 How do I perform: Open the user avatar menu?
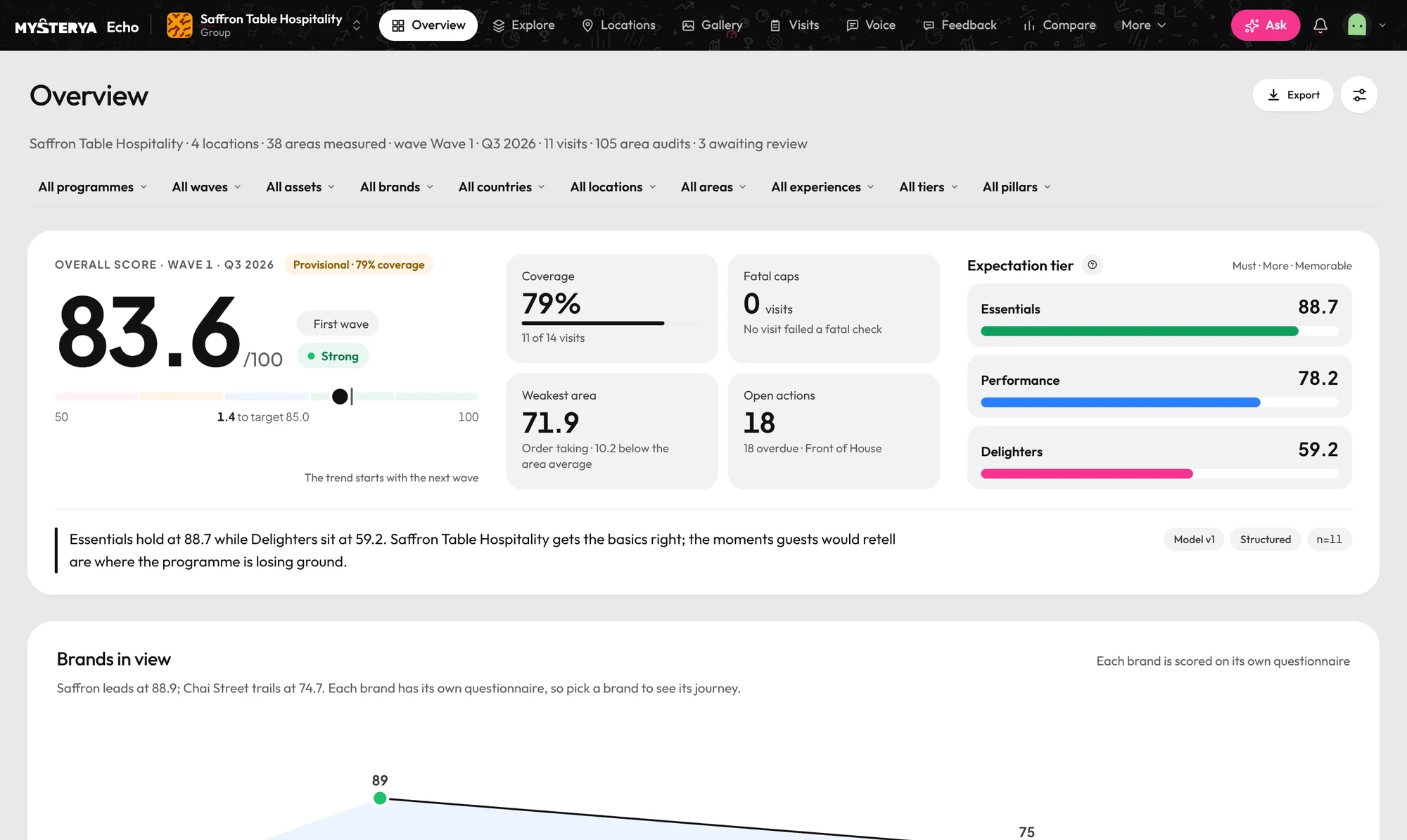1366,25
